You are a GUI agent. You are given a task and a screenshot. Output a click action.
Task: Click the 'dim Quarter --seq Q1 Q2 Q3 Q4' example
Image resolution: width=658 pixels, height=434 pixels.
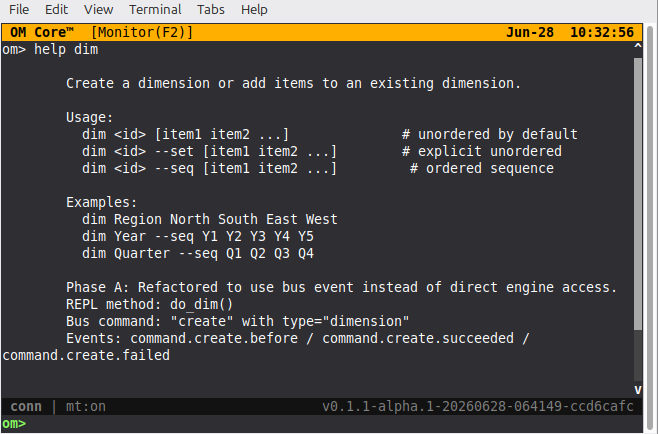click(198, 254)
